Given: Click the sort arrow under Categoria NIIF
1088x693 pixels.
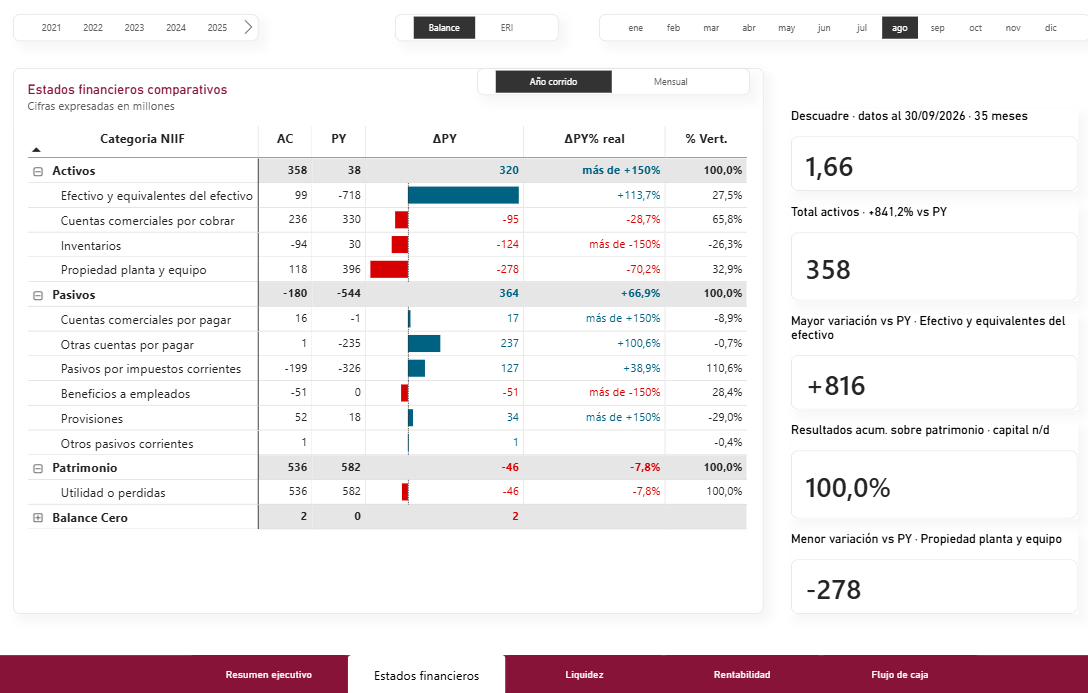Looking at the screenshot, I should coord(36,150).
